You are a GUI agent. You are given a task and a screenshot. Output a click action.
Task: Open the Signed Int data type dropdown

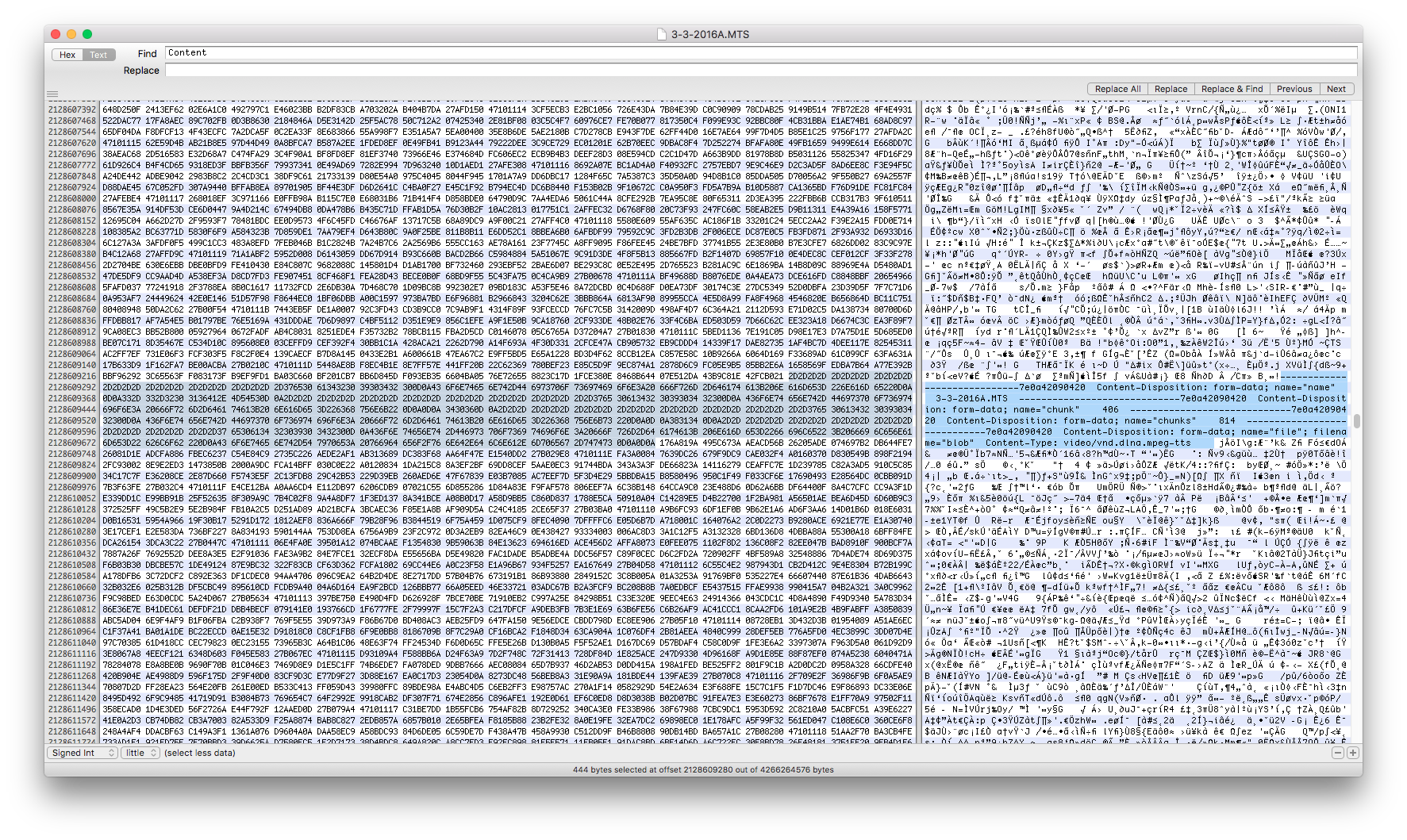point(83,753)
